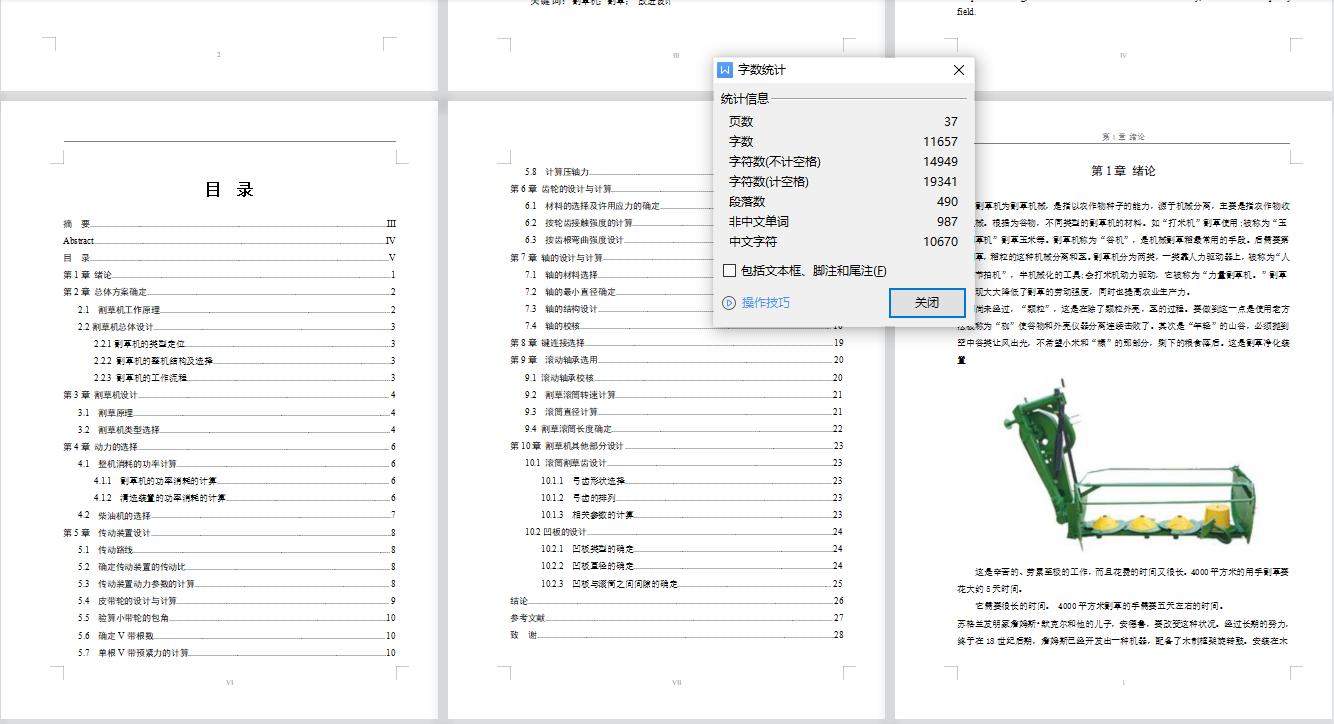This screenshot has height=724, width=1334.
Task: Go to 第1章 绪论 in the contents
Action: coord(229,275)
